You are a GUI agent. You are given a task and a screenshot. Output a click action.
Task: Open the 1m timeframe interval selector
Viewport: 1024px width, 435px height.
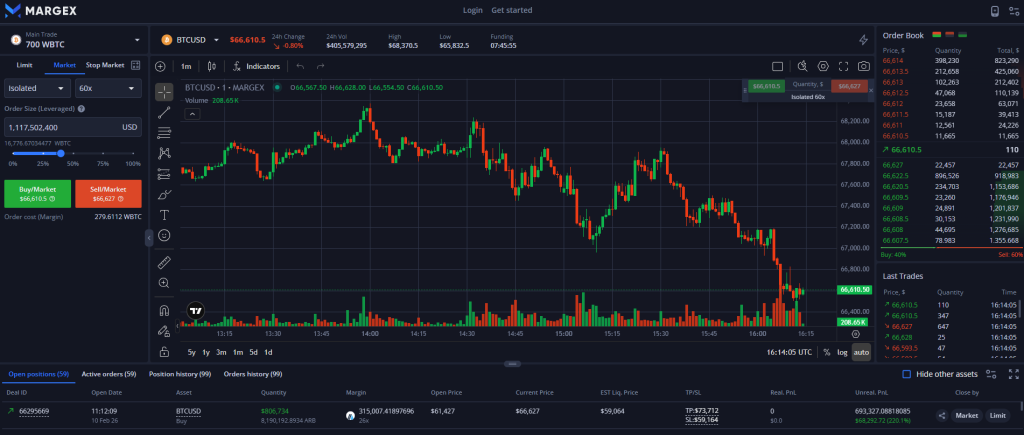[x=186, y=66]
